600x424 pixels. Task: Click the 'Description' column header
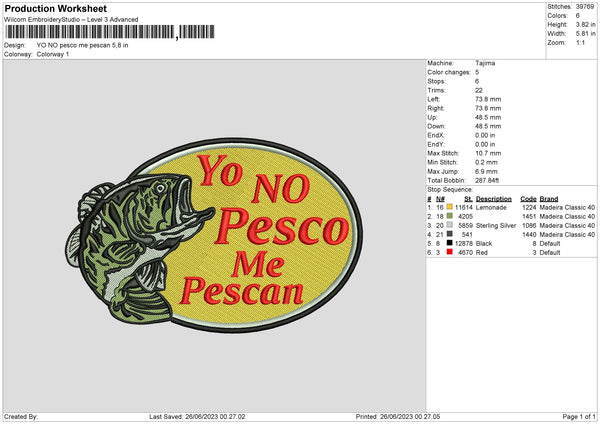point(494,199)
